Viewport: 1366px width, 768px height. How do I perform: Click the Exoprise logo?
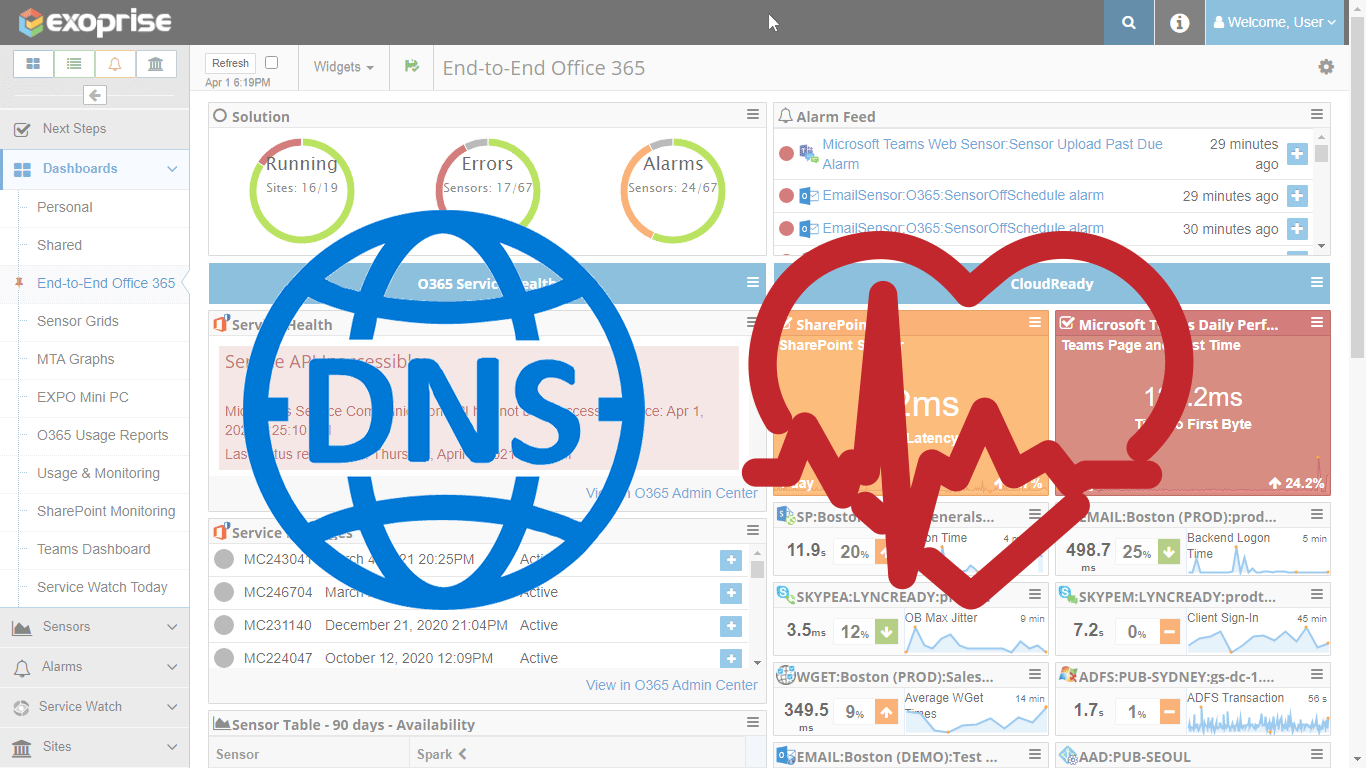[x=95, y=22]
